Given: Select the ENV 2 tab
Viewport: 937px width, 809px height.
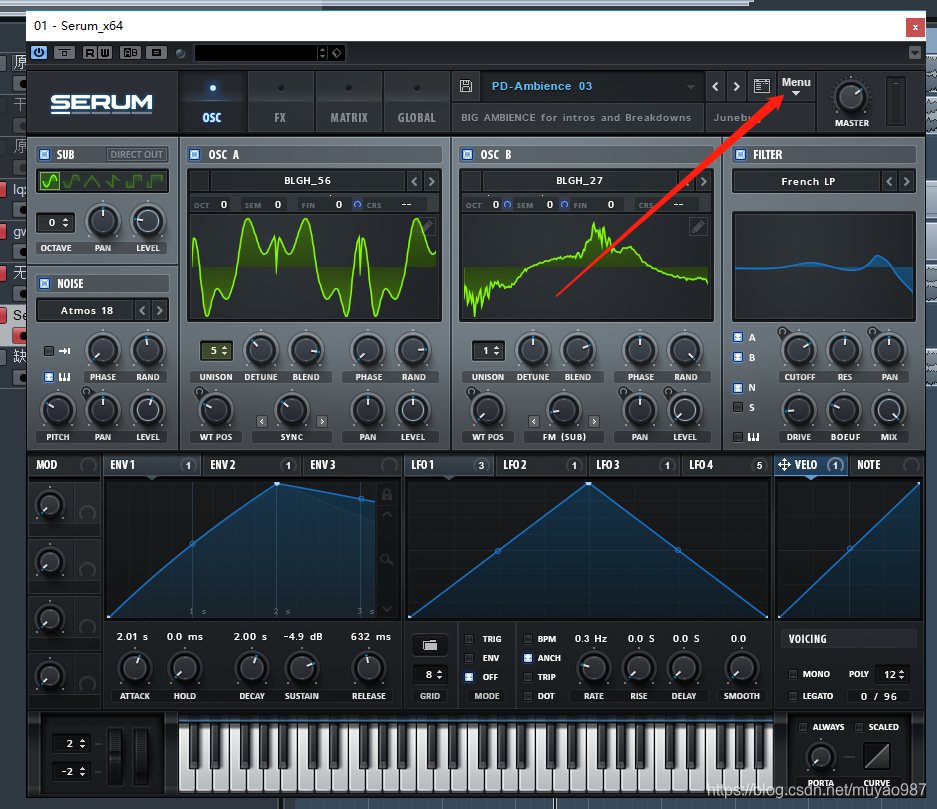Looking at the screenshot, I should click(253, 465).
